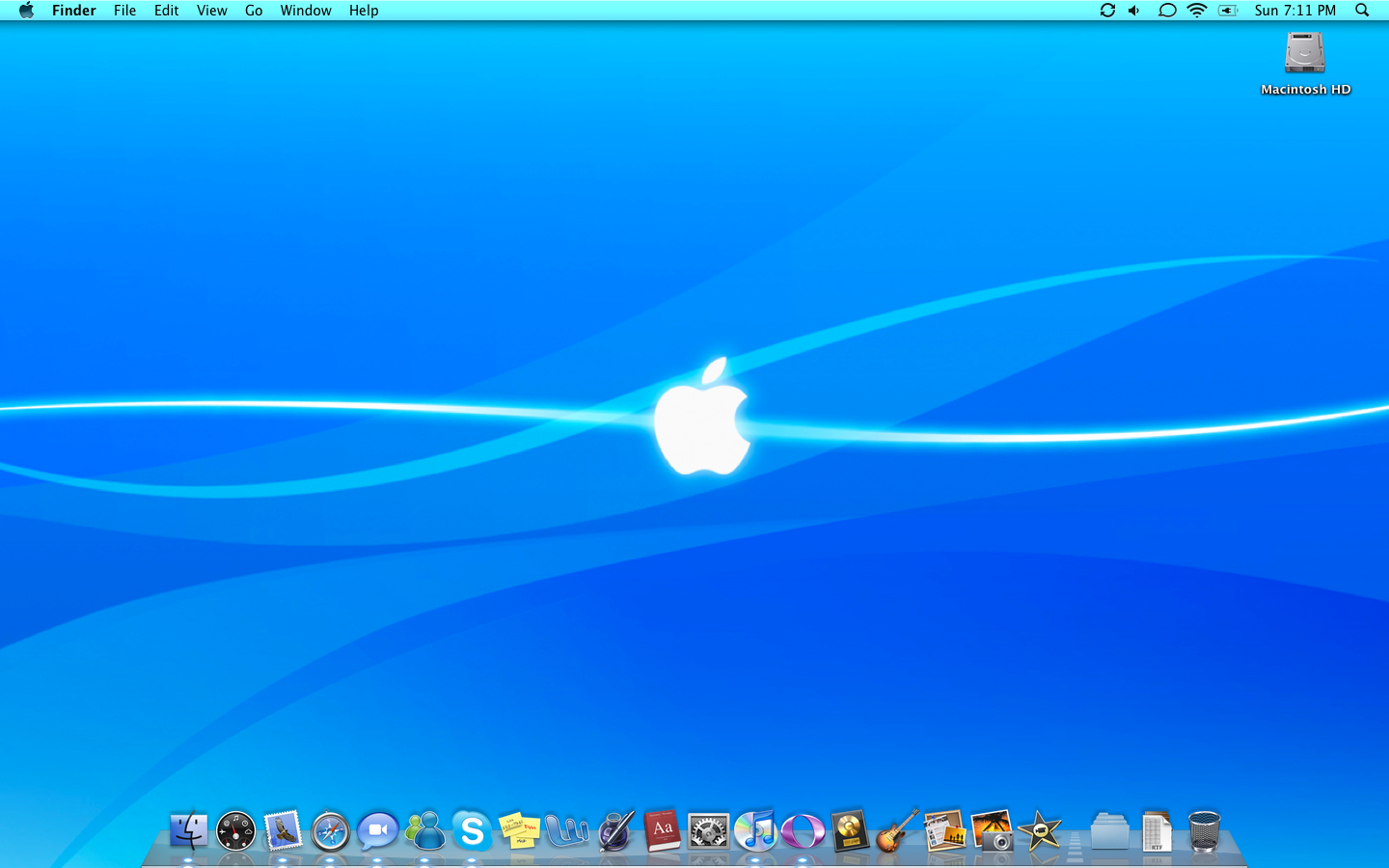Open the Trash in the Dock
The image size is (1389, 868).
tap(1204, 830)
